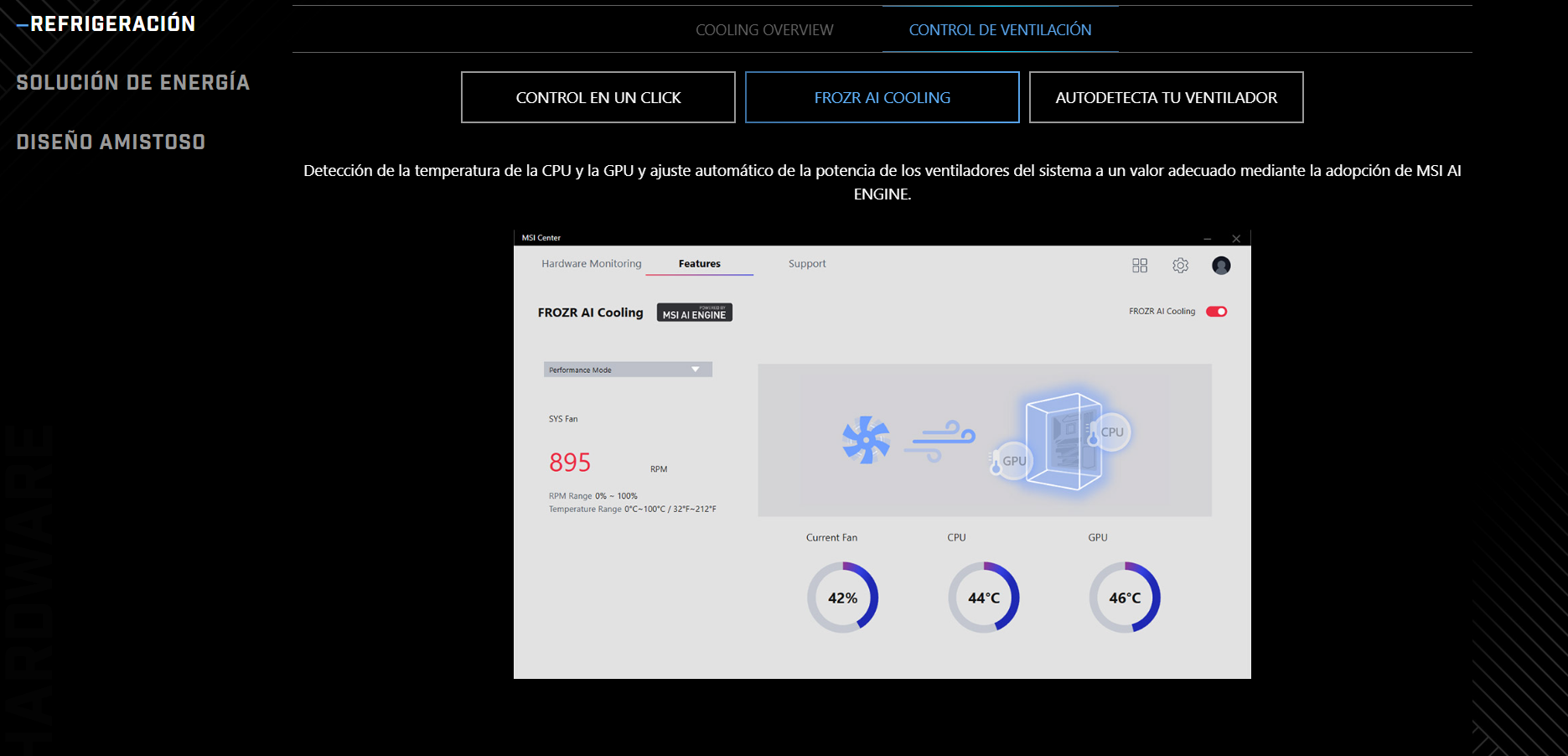Click the Control en un Click button
Viewport: 1568px width, 756px height.
tap(598, 97)
